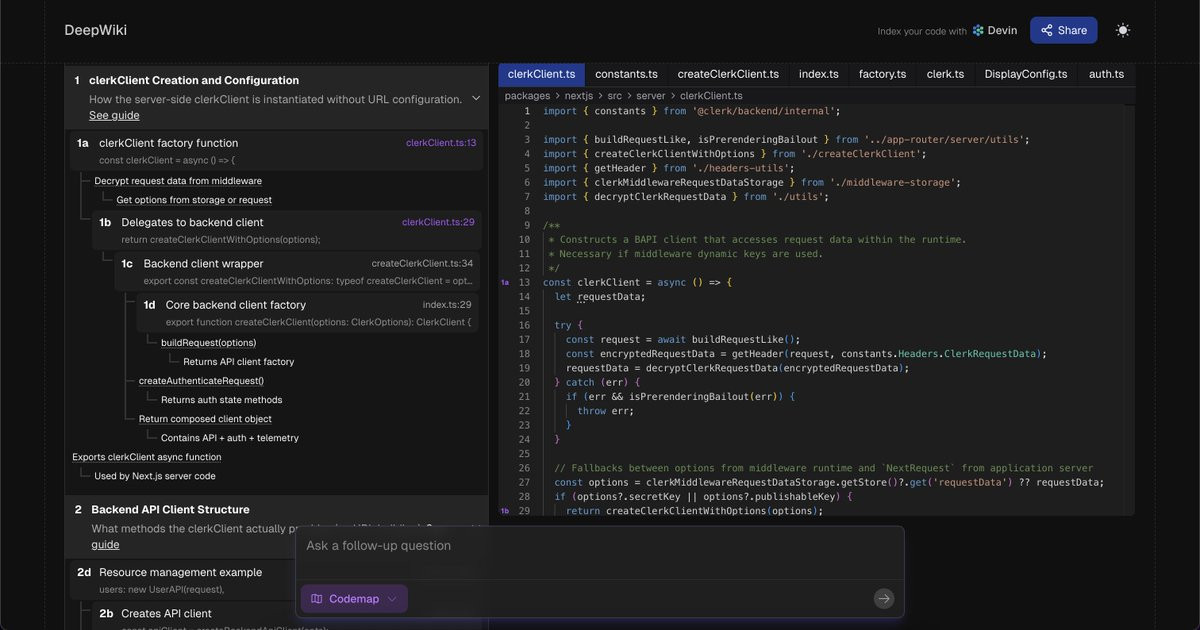The width and height of the screenshot is (1200, 630).
Task: Open the createClerkClient.ts tab
Action: coord(728,74)
